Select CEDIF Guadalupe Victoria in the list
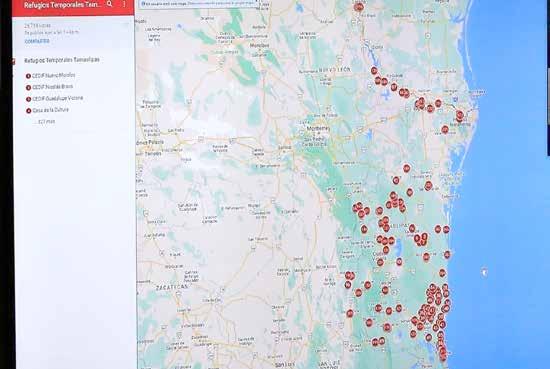This screenshot has height=369, width=550. pos(58,98)
